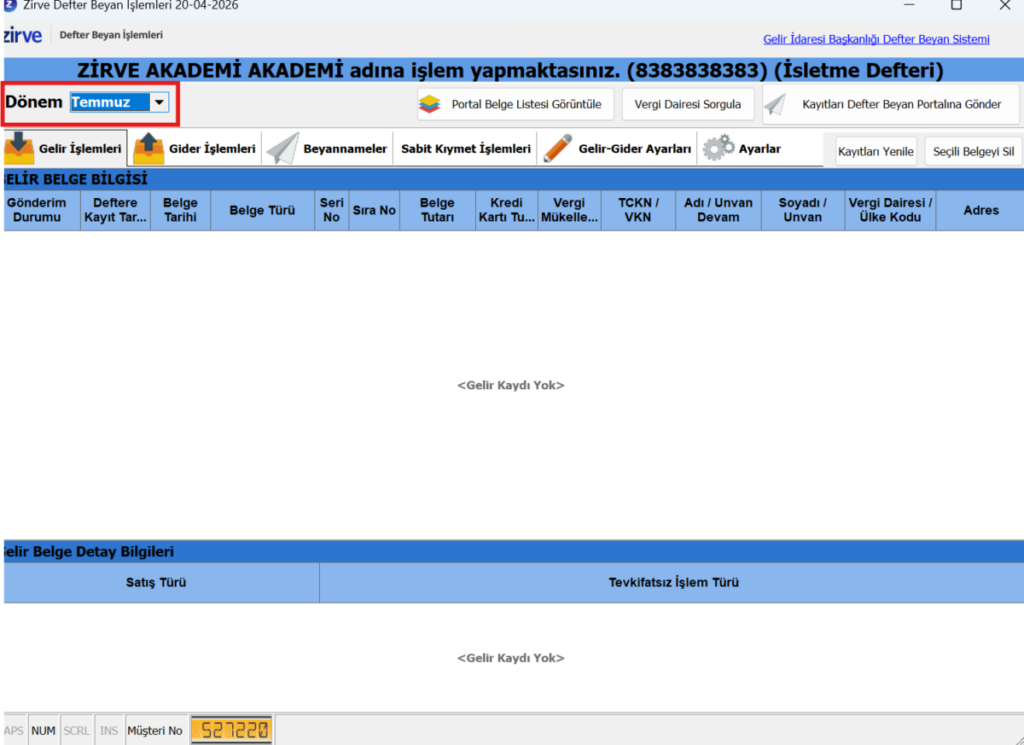Switch to the Gider İşlemleri tab
1024x745 pixels.
point(195,149)
